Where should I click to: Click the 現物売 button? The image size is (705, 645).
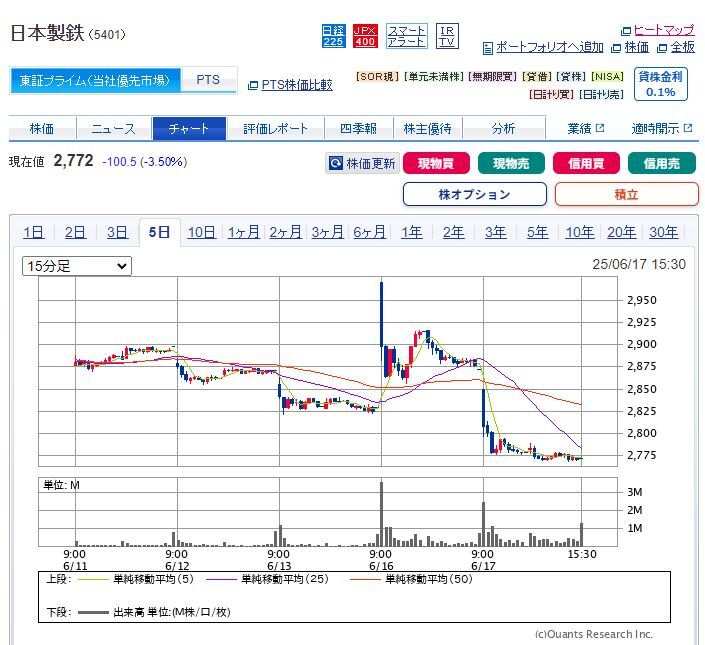click(x=511, y=163)
